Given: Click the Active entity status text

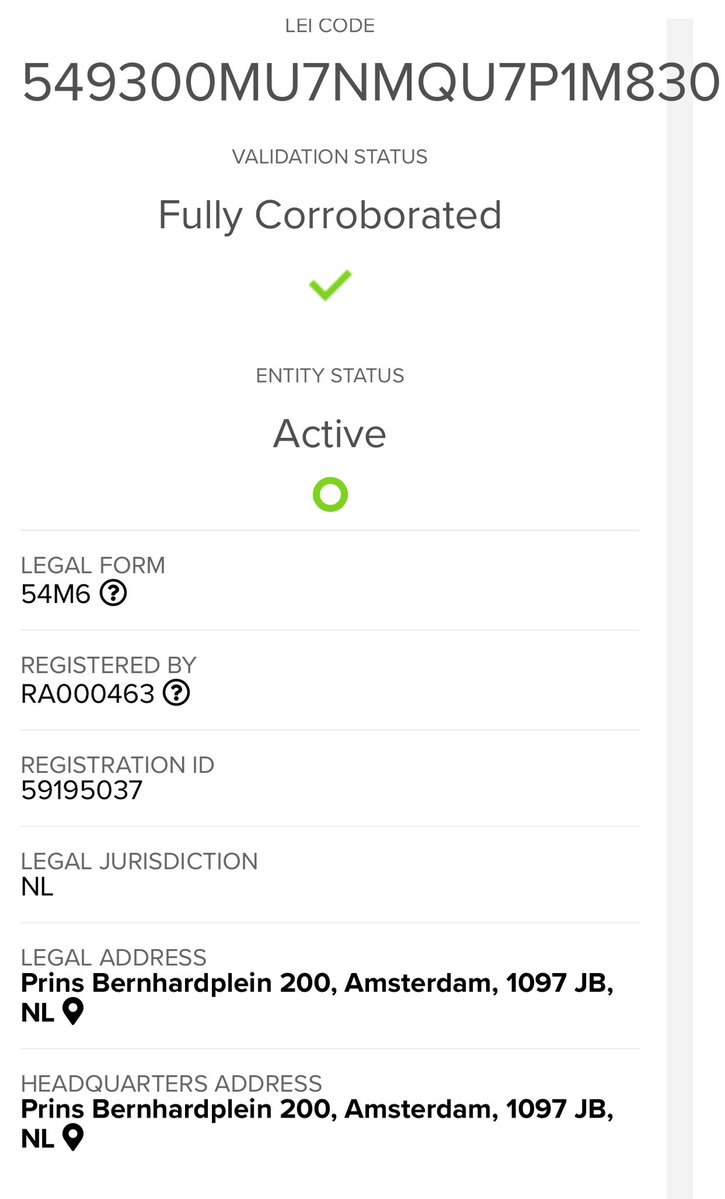Looking at the screenshot, I should 330,433.
